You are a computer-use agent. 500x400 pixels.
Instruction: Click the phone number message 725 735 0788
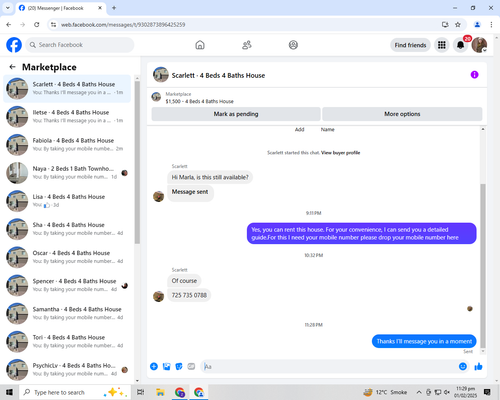tap(189, 295)
